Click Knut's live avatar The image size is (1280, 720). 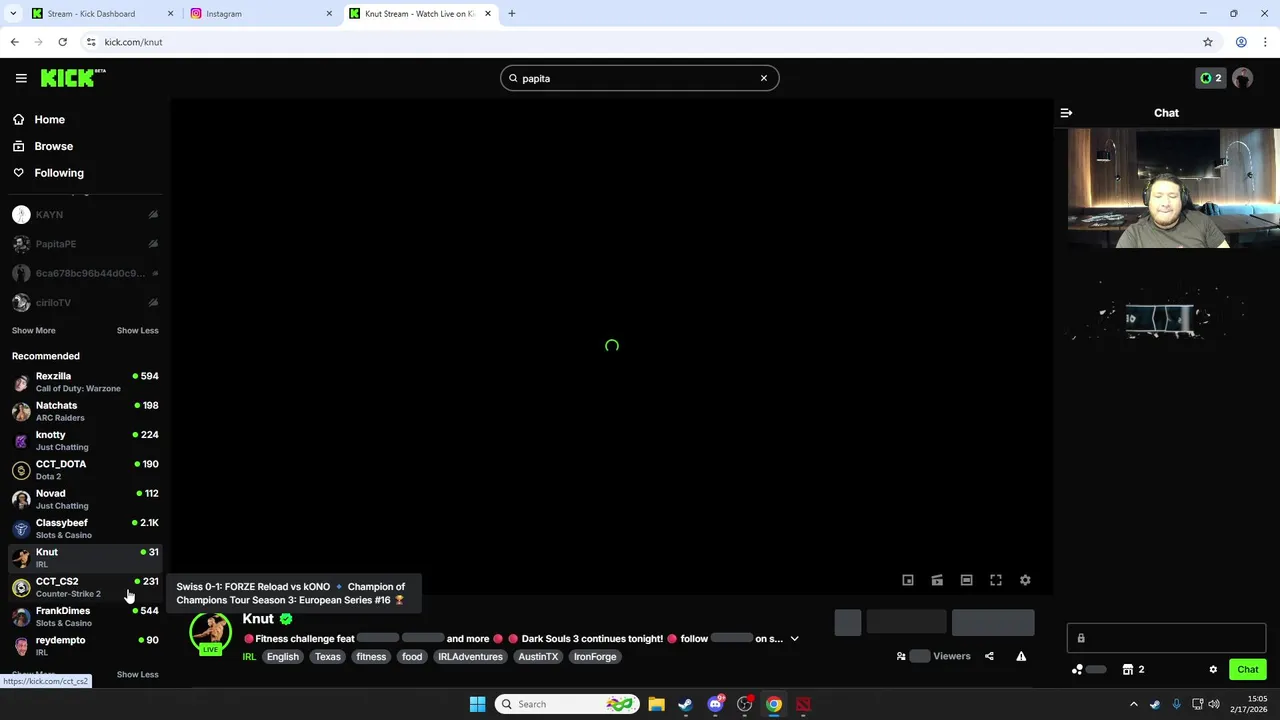pos(210,634)
